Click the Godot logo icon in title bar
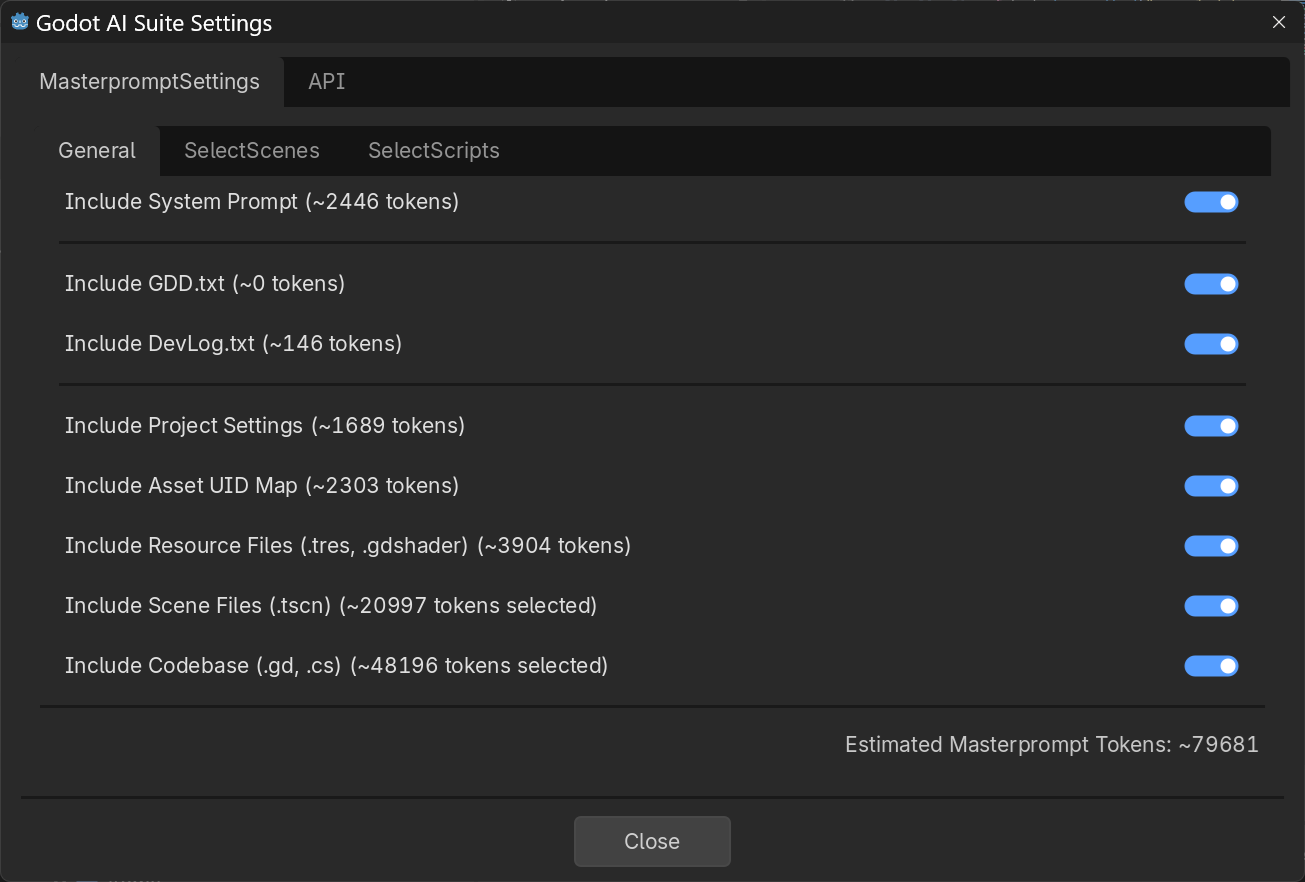Image resolution: width=1305 pixels, height=882 pixels. (19, 22)
